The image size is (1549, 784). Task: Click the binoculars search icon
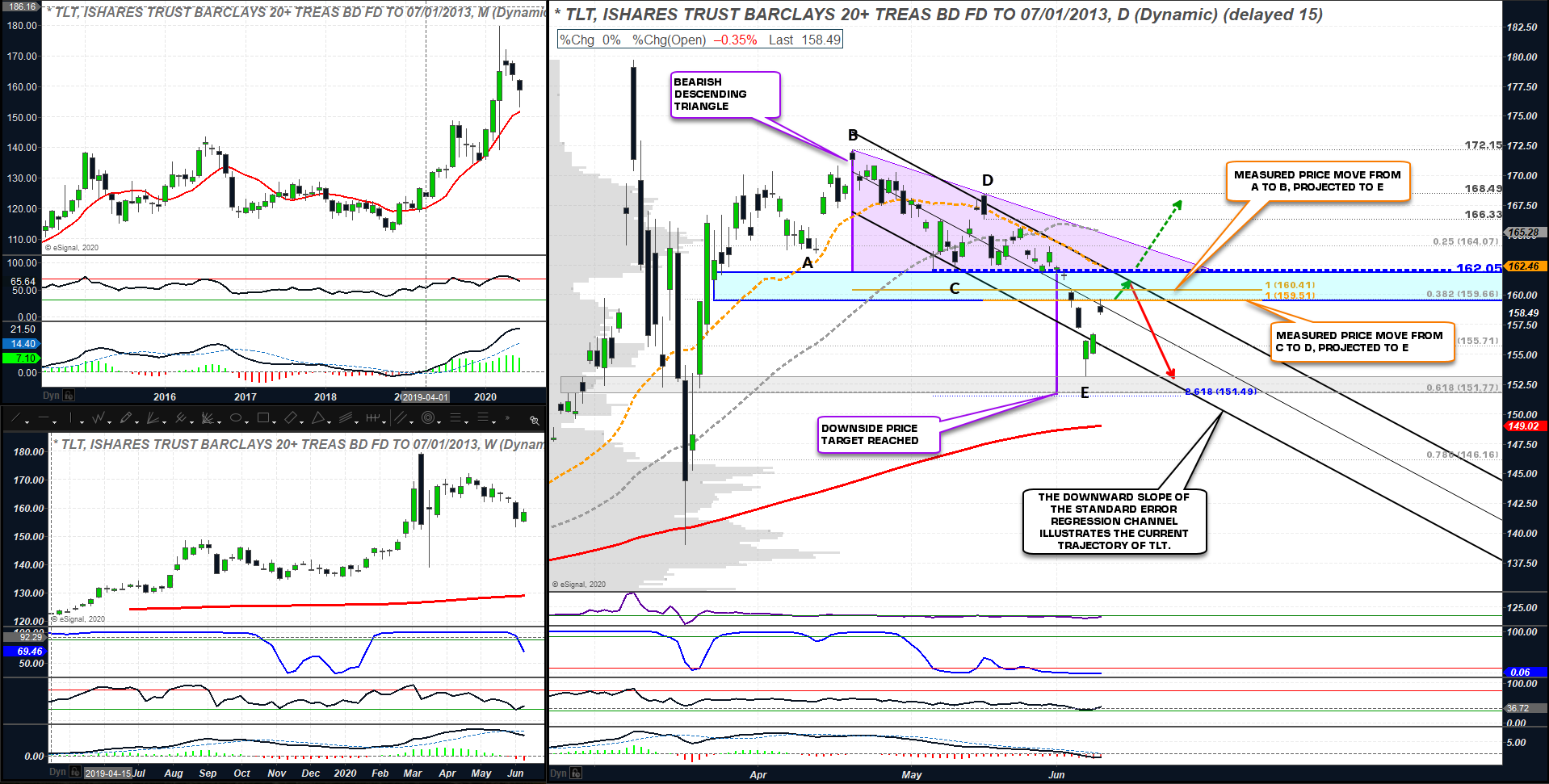pyautogui.click(x=534, y=420)
